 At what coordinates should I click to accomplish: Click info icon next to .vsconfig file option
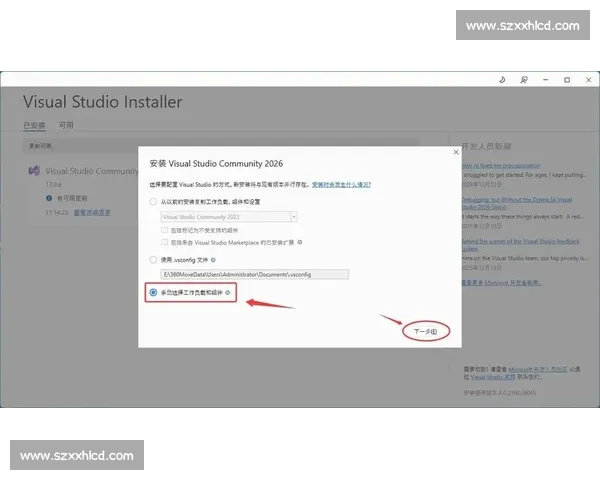(x=213, y=260)
